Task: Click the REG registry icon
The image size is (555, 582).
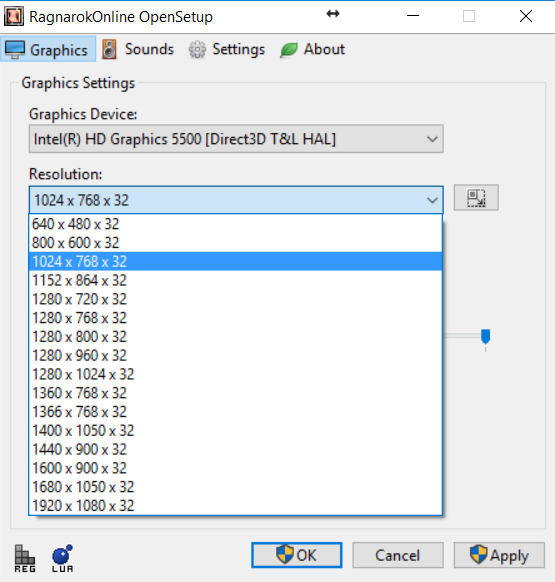Action: pyautogui.click(x=25, y=558)
